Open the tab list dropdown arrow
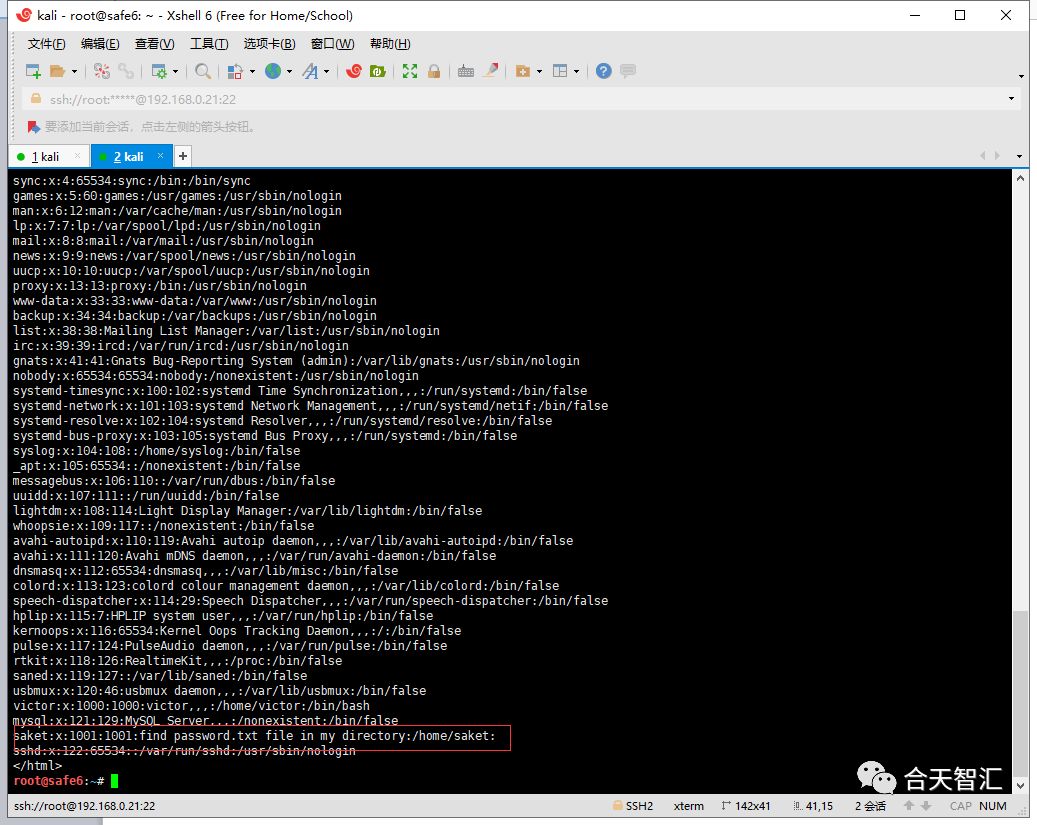This screenshot has height=825, width=1037. 1019,156
